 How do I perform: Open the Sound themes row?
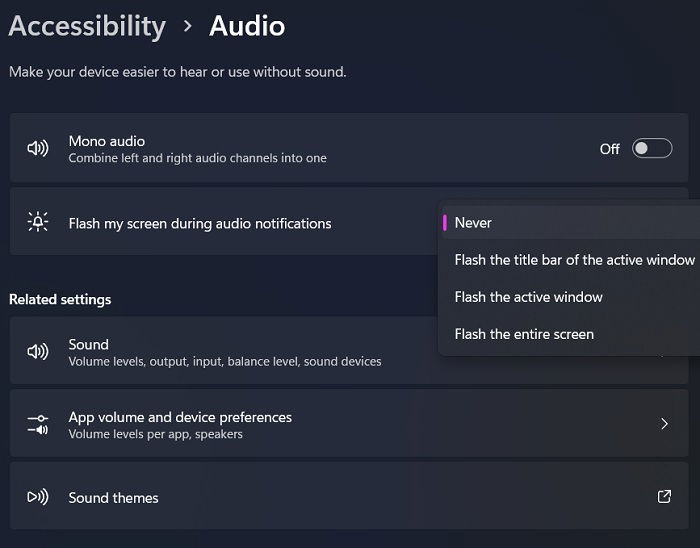pos(349,496)
